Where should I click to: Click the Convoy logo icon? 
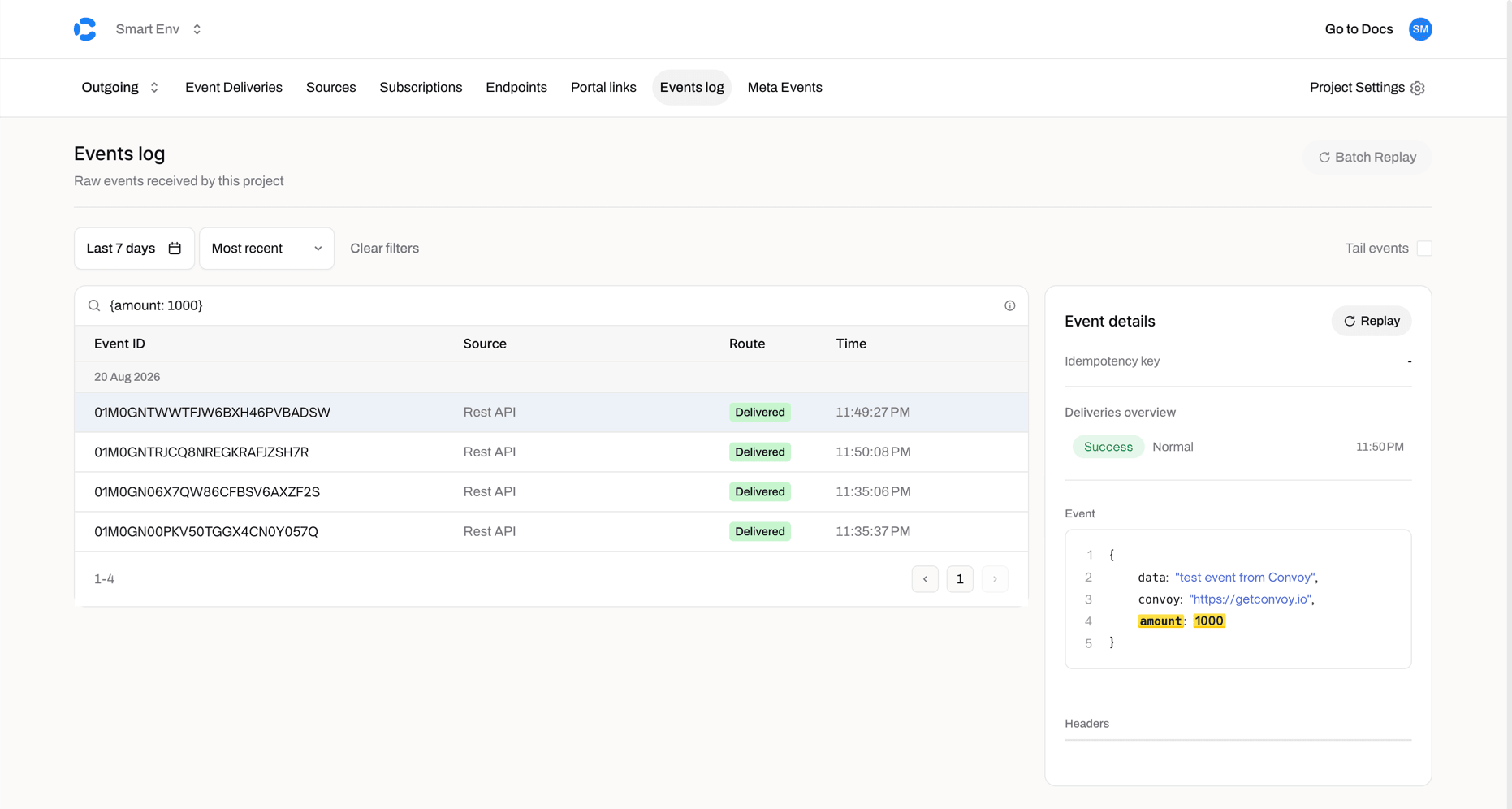tap(85, 29)
